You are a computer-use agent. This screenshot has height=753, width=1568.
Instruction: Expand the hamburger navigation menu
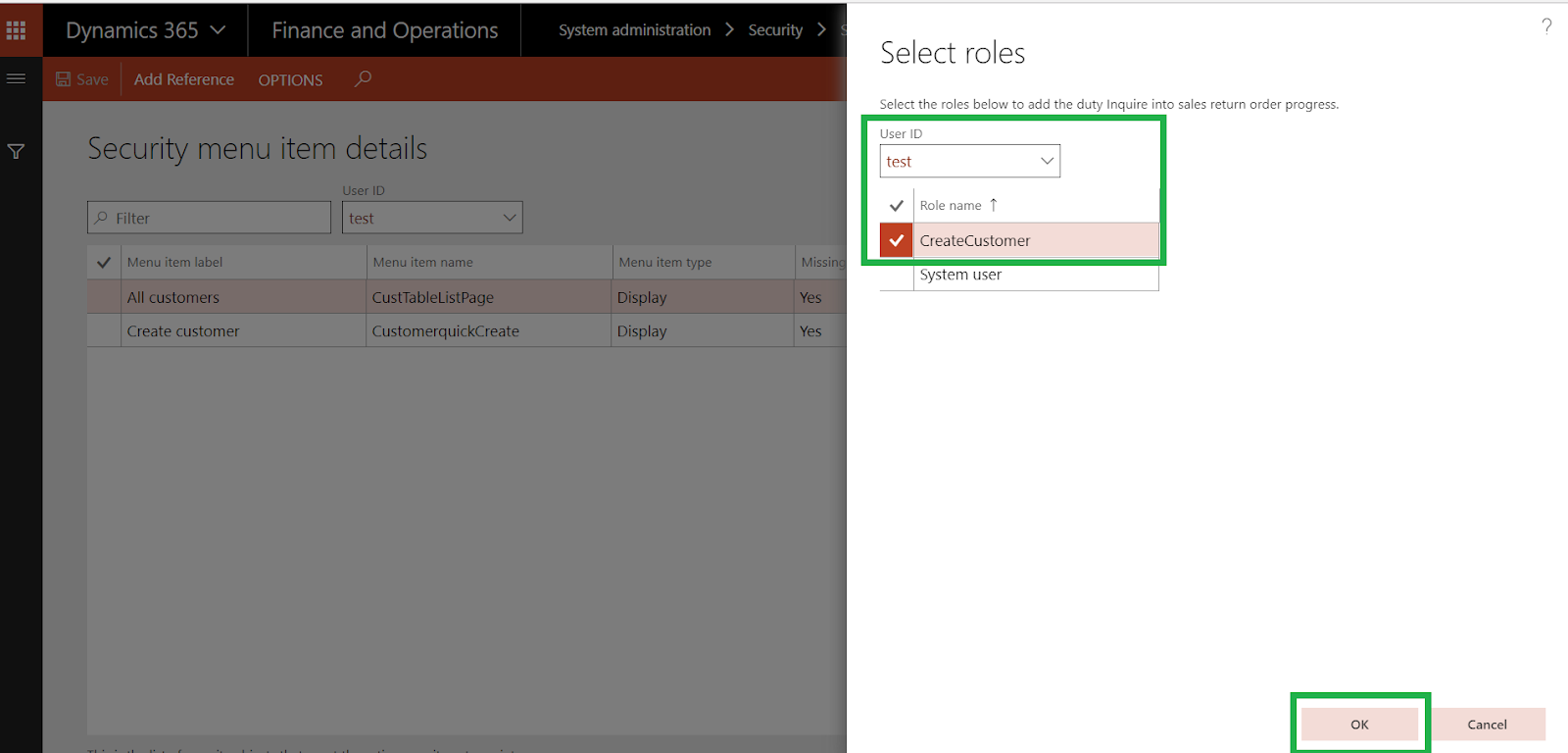[17, 78]
